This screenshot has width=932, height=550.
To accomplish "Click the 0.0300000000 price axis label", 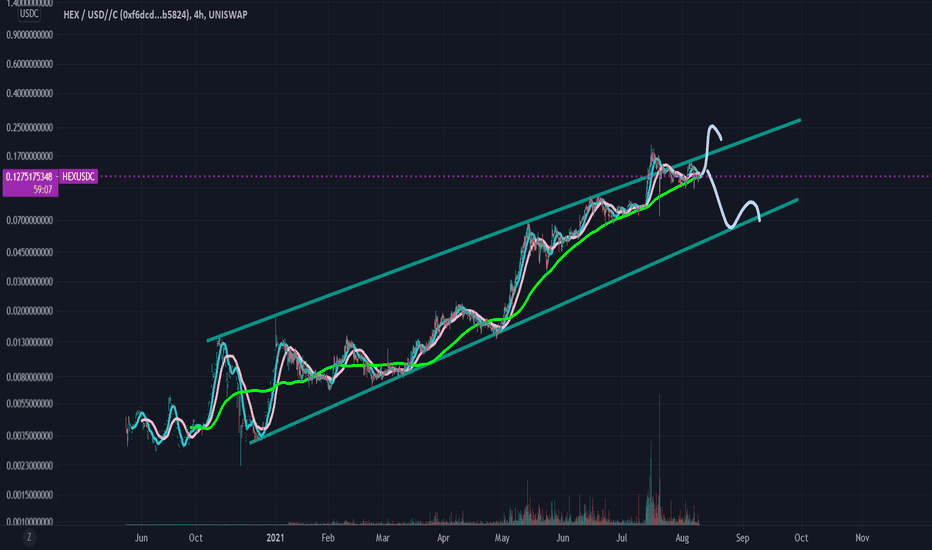I will pyautogui.click(x=29, y=281).
